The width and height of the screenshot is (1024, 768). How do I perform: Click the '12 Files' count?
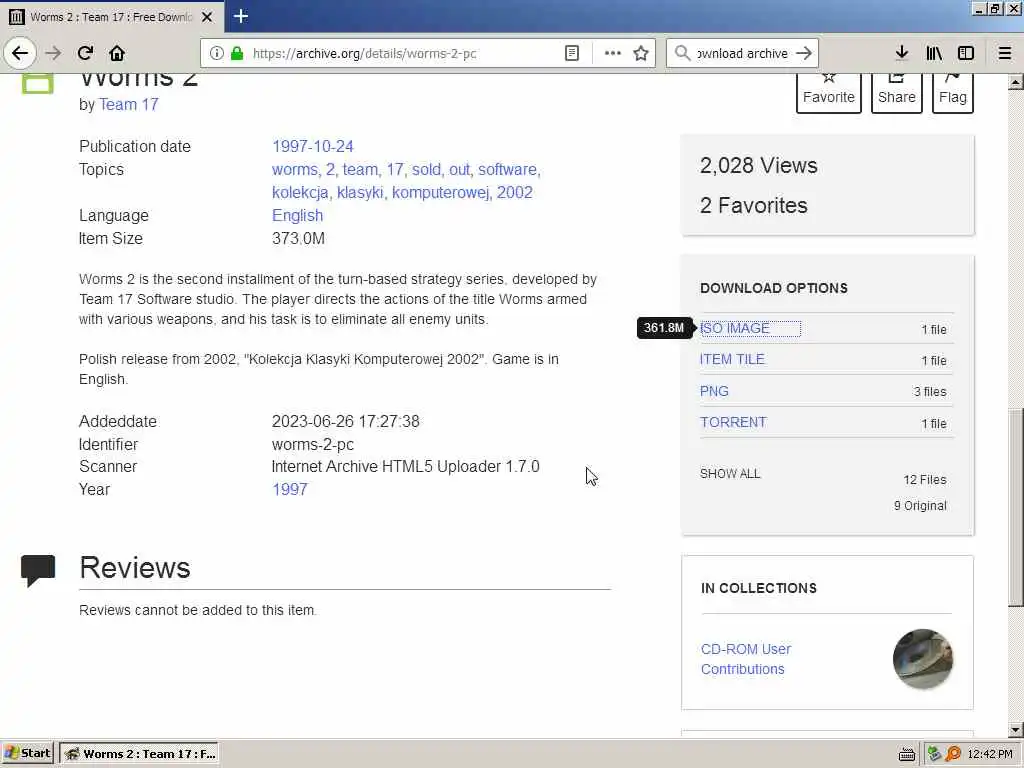click(925, 479)
